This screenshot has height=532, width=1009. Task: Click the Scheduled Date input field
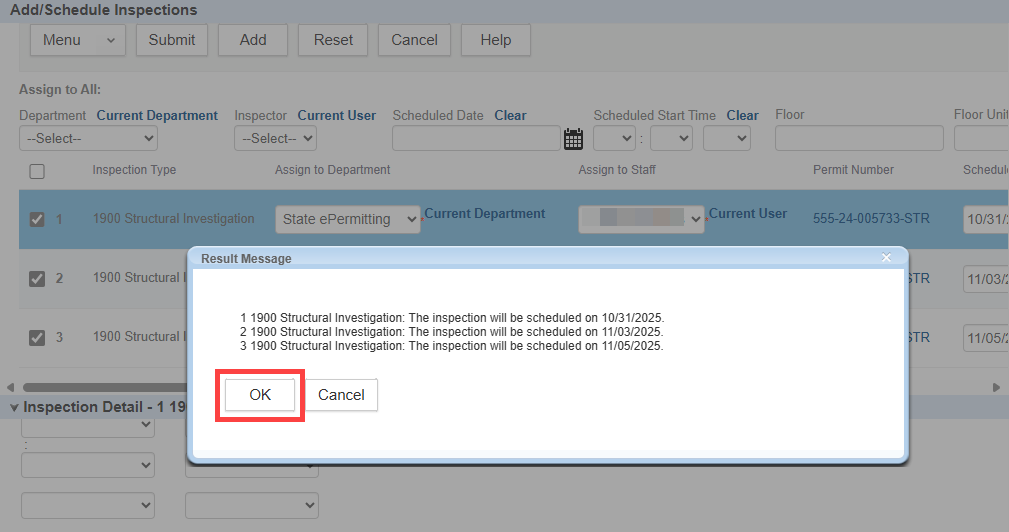click(474, 138)
